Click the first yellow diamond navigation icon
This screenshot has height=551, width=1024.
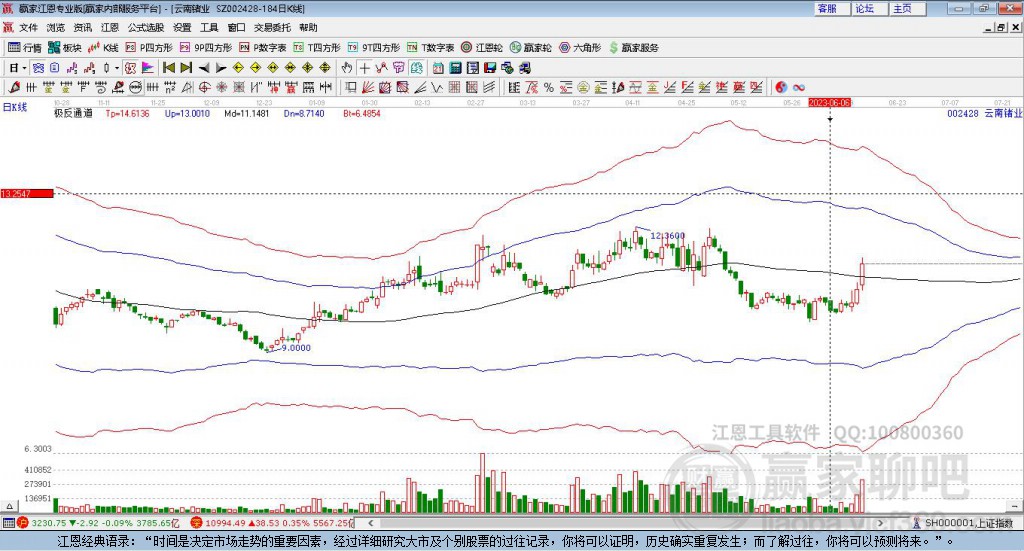pos(238,68)
